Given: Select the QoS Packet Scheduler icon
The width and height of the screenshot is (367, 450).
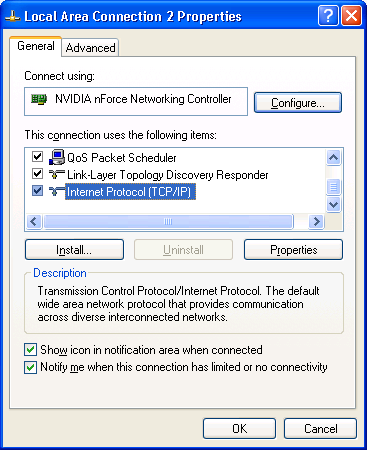Looking at the screenshot, I should tap(57, 157).
